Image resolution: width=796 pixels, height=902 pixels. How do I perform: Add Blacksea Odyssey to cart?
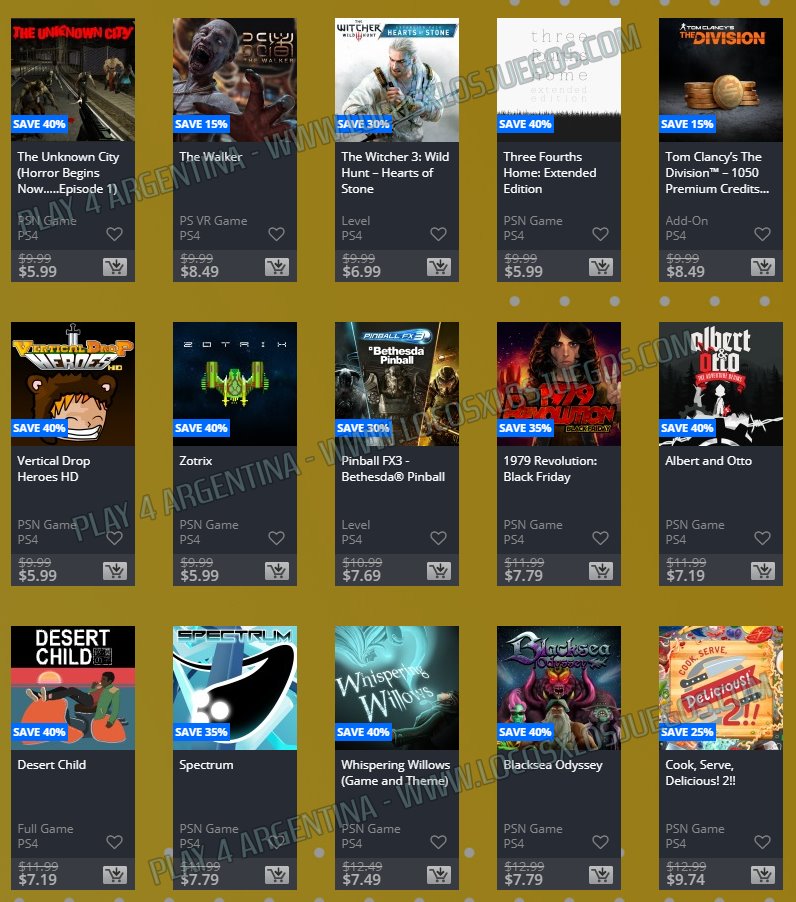point(600,875)
